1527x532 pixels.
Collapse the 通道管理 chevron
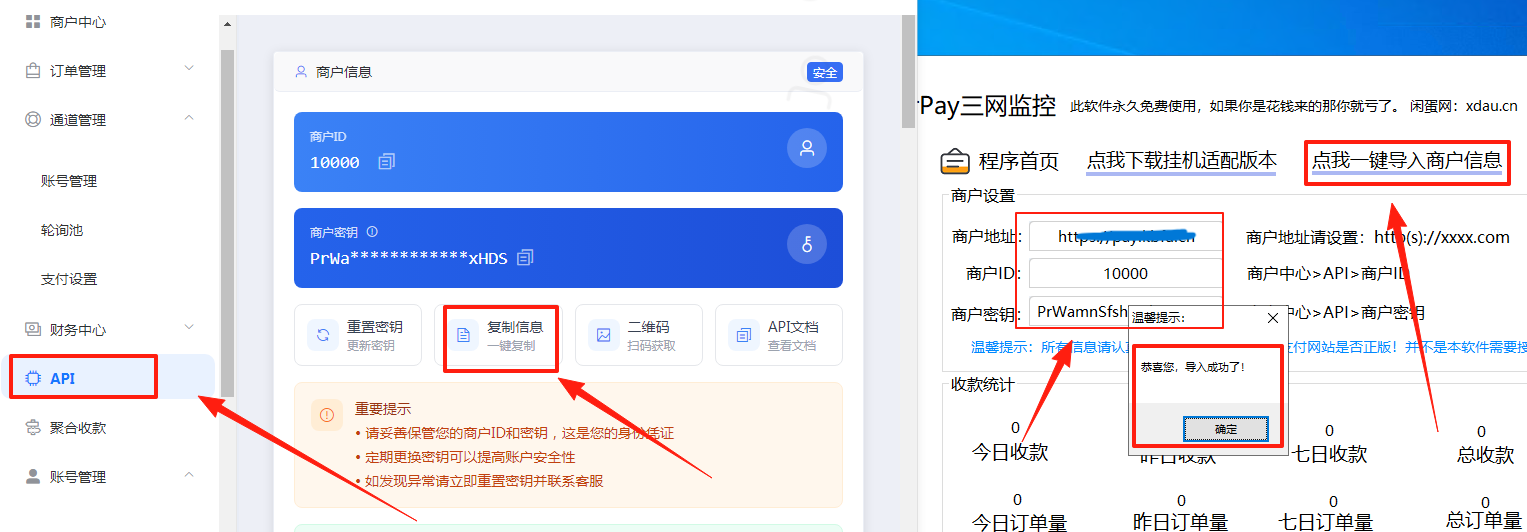(x=189, y=118)
